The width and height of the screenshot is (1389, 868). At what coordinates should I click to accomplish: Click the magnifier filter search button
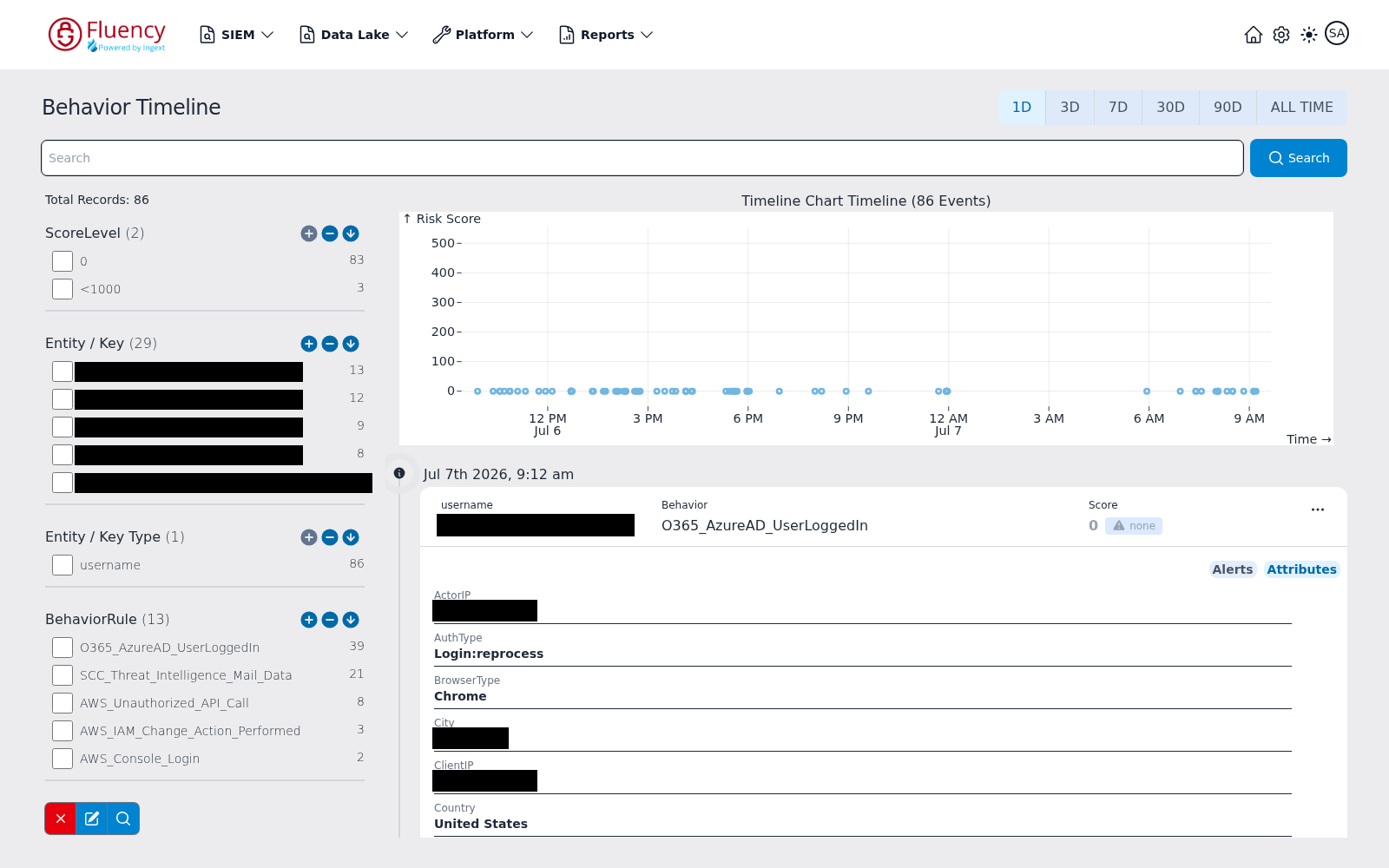coord(123,819)
